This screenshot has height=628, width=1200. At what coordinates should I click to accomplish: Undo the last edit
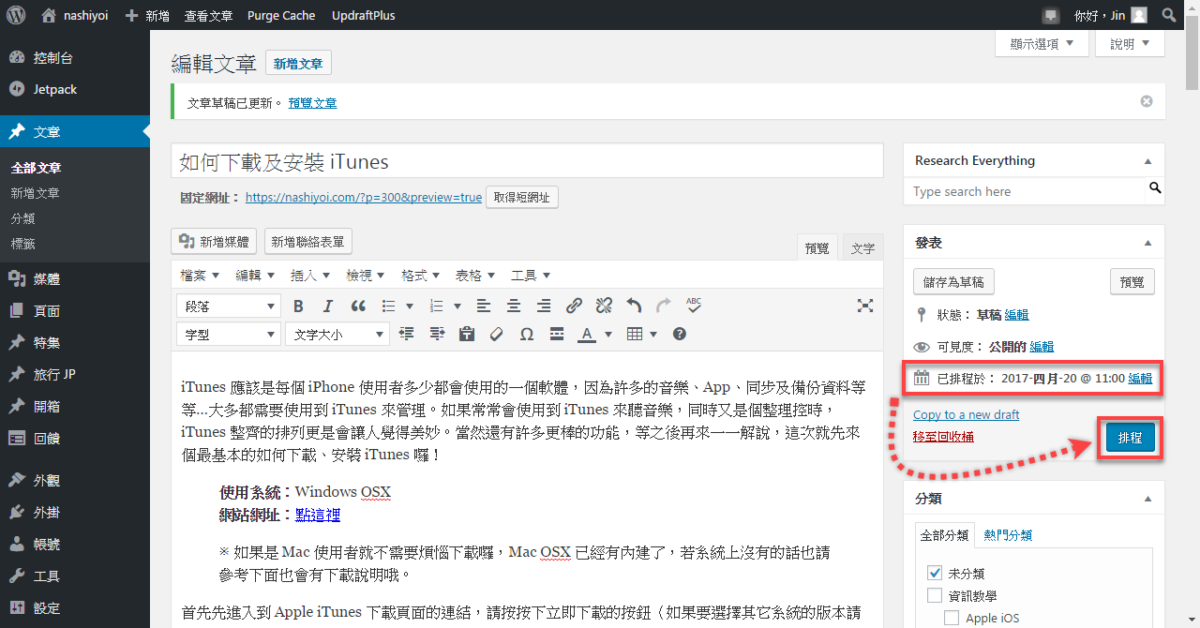pos(634,306)
